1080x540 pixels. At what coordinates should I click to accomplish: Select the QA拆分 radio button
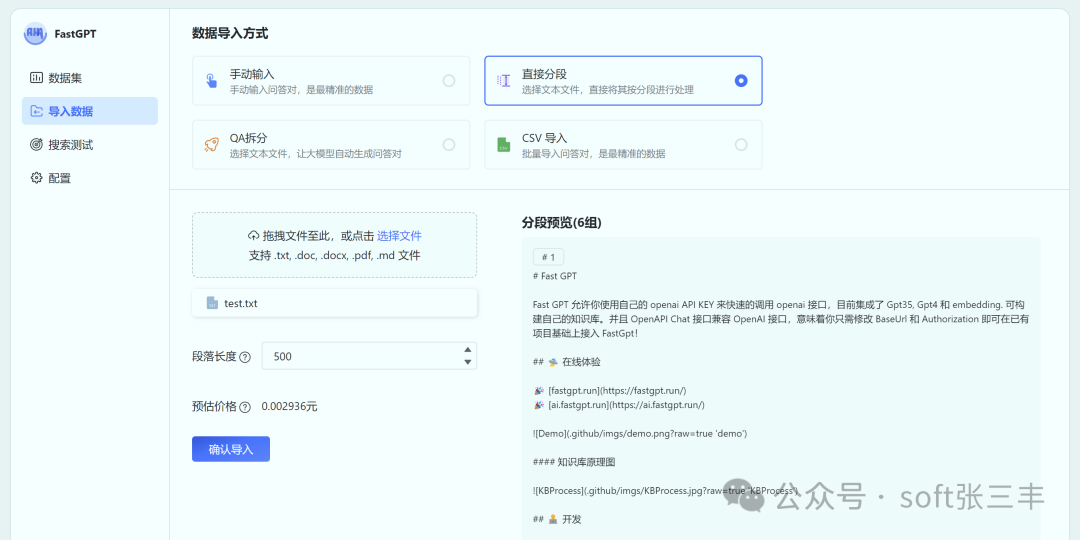click(449, 145)
